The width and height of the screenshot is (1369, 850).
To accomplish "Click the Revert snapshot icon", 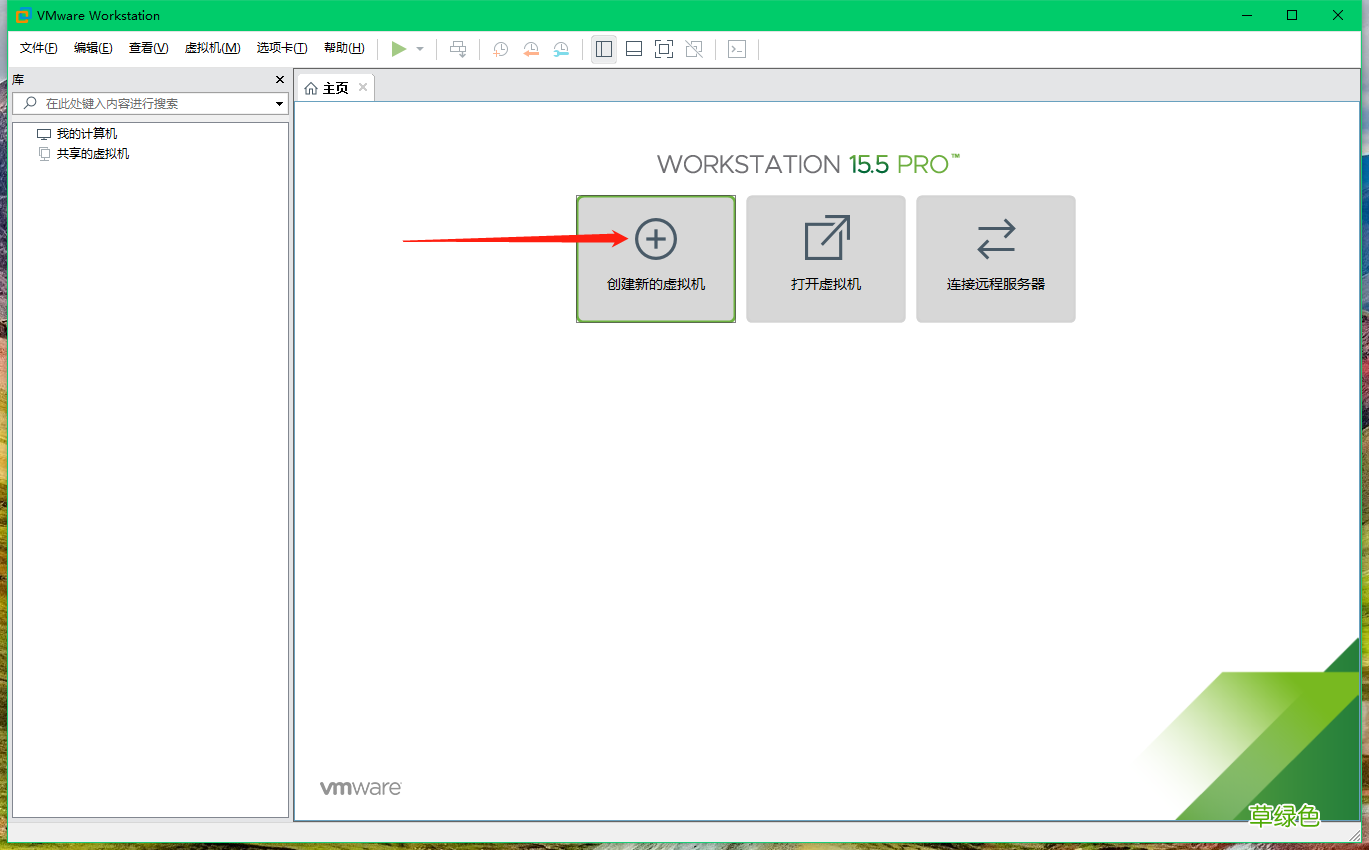I will [x=531, y=49].
